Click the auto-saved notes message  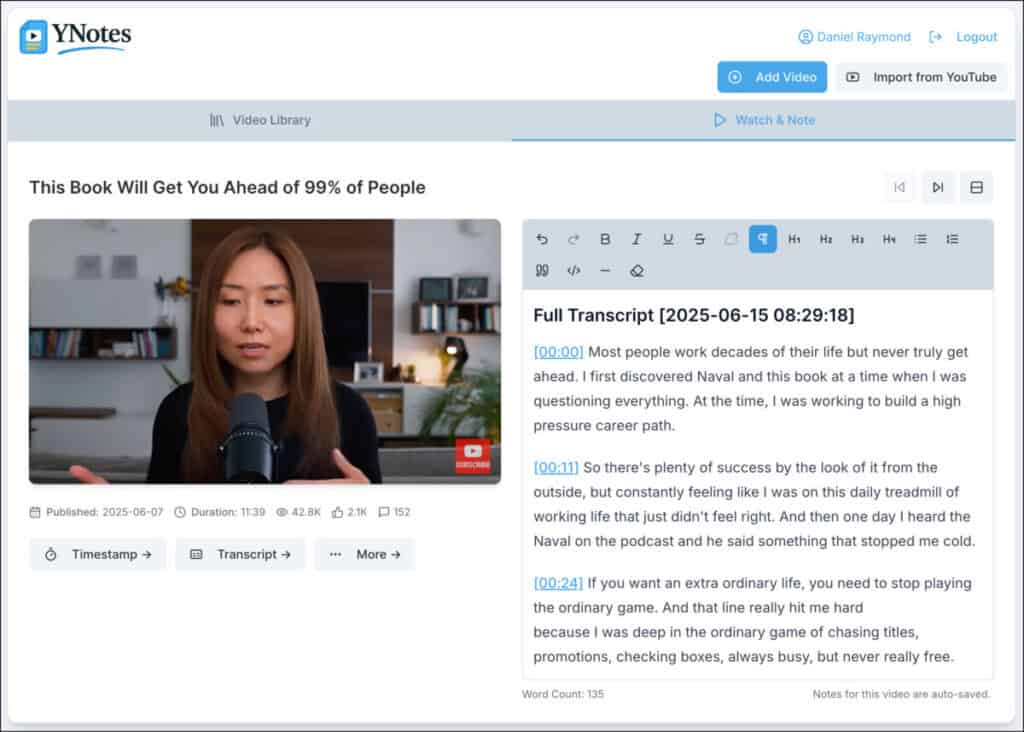pos(901,694)
